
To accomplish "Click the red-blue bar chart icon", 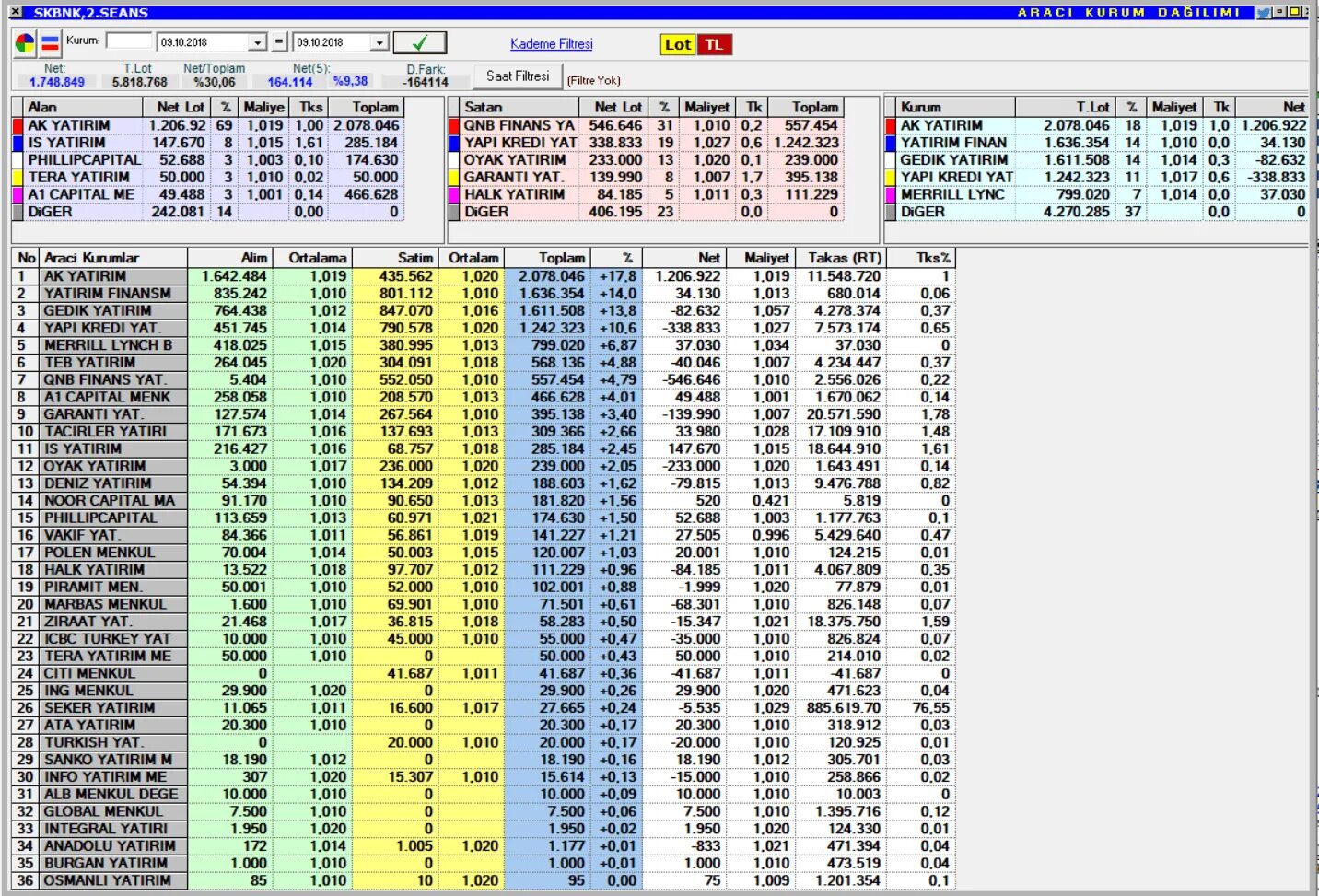I will pos(50,43).
